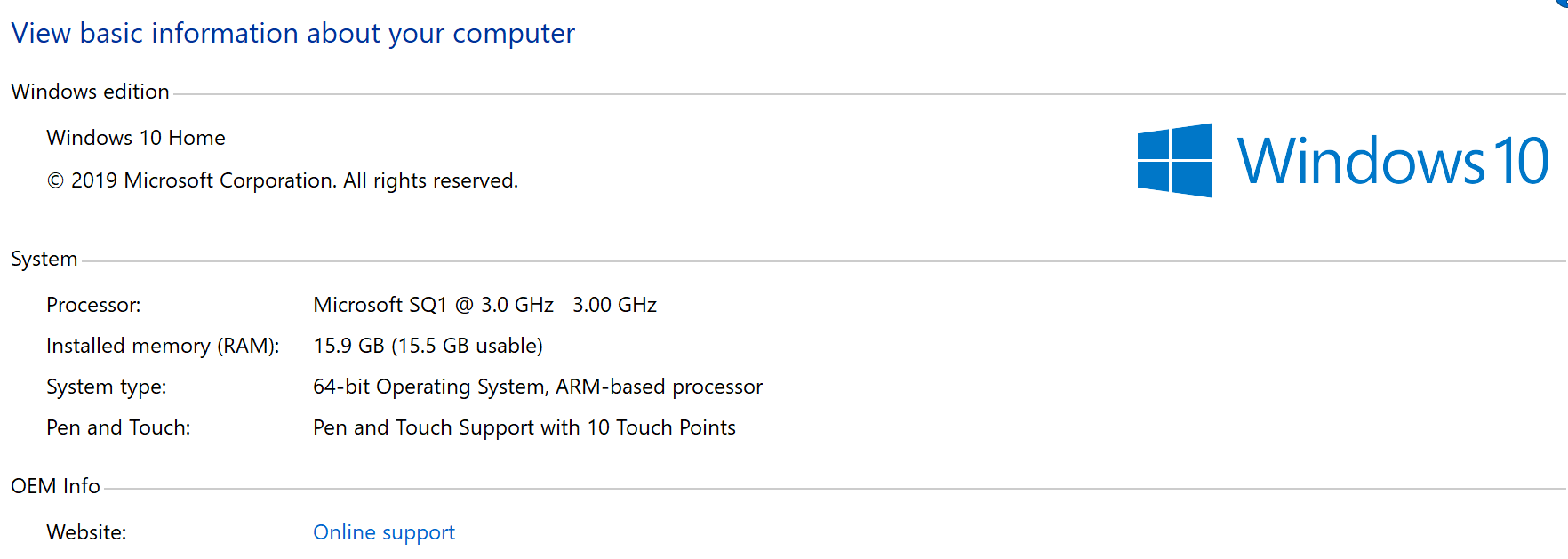Screen dimensions: 1568x559
Task: Click the Microsoft SQ1 processor value
Action: (433, 305)
